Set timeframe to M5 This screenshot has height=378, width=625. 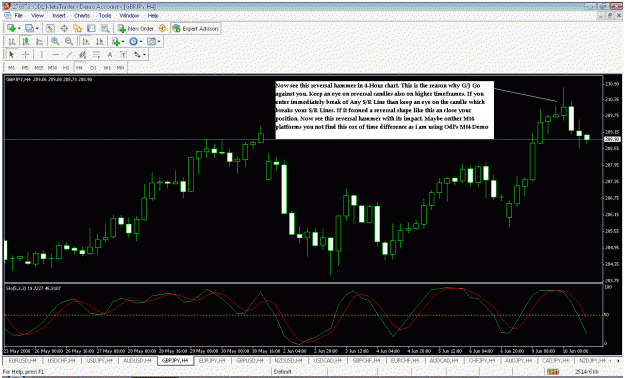coord(25,67)
